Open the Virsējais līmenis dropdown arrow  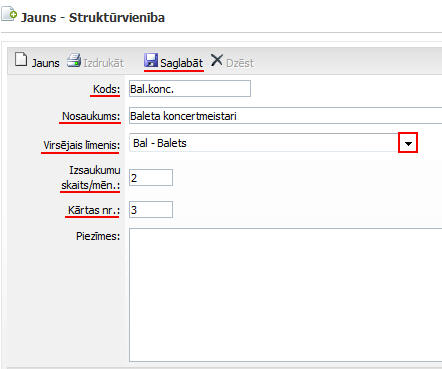(x=408, y=143)
